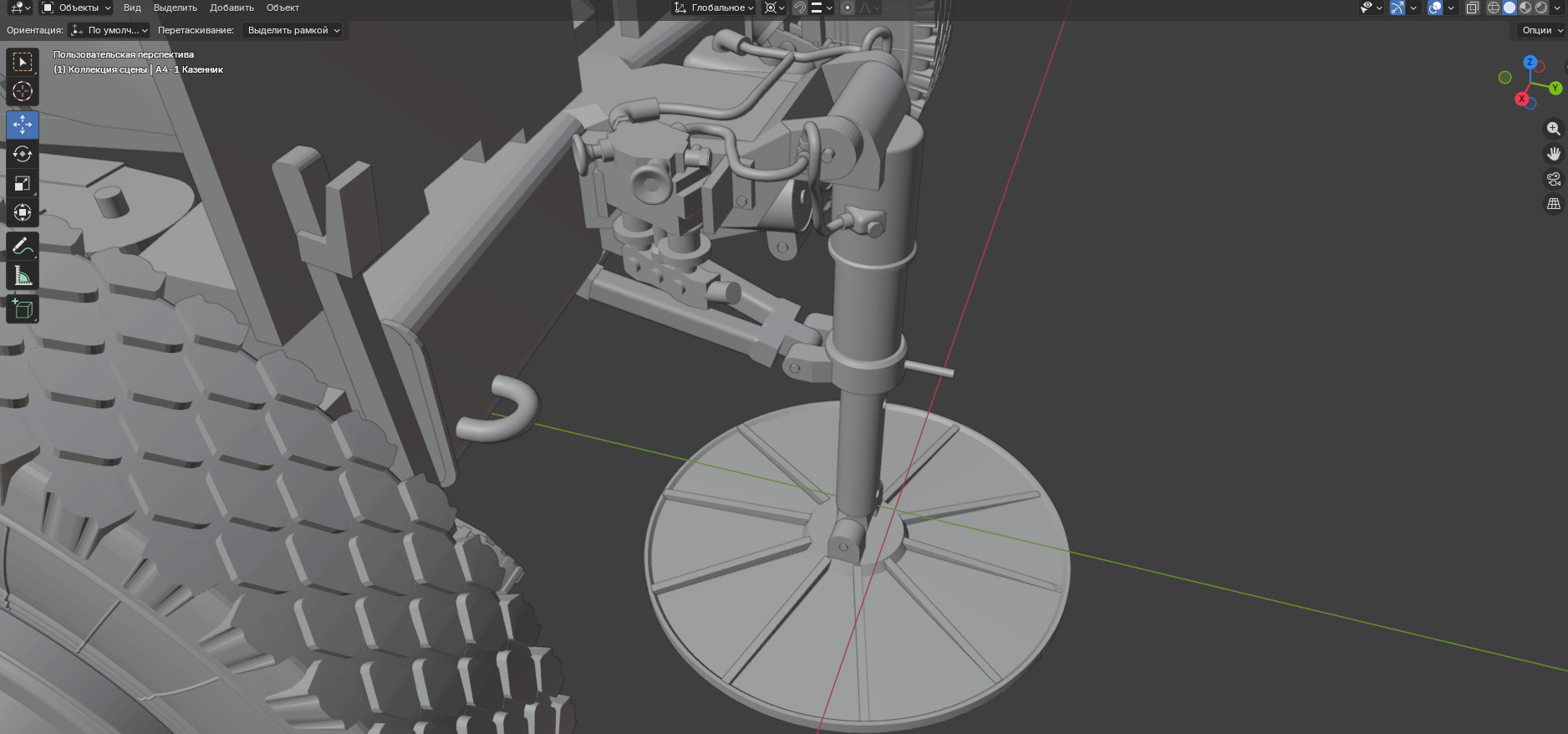Viewport: 1568px width, 734px height.
Task: Click the negative Y axis circle on the gizmo
Action: click(1505, 78)
